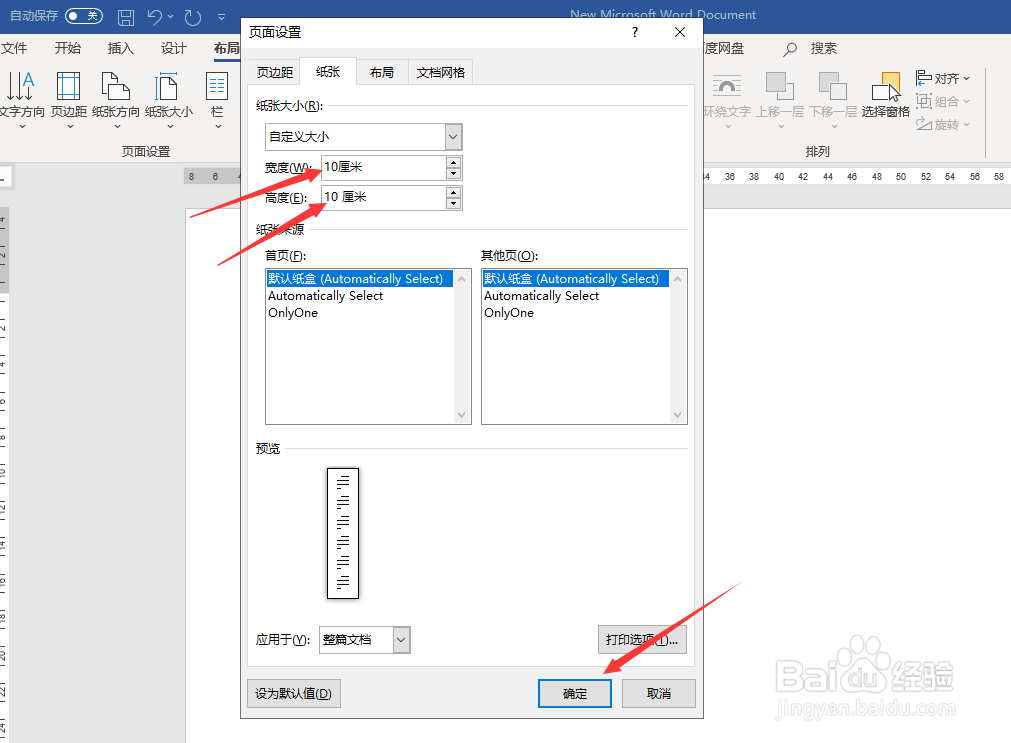Open the 组合 group dropdown
1011x743 pixels.
[x=943, y=101]
